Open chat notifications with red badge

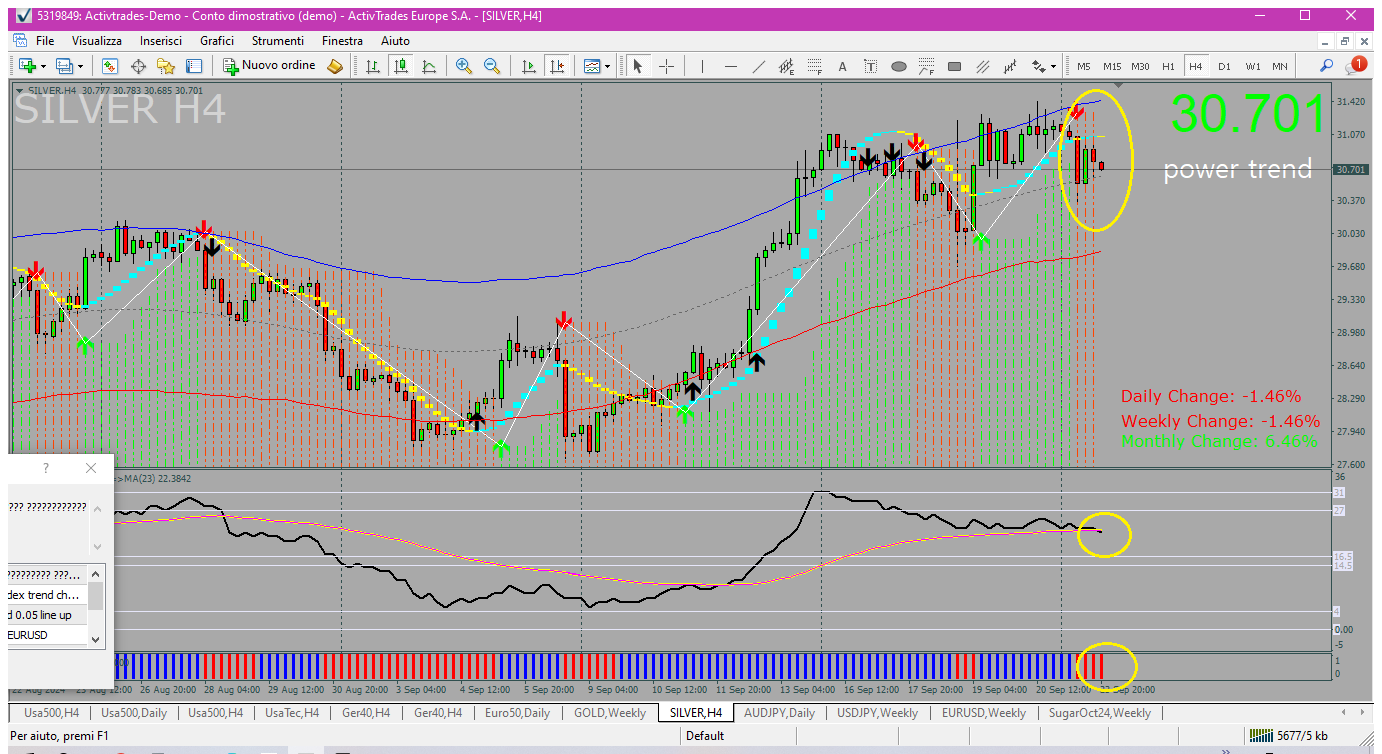[1356, 66]
